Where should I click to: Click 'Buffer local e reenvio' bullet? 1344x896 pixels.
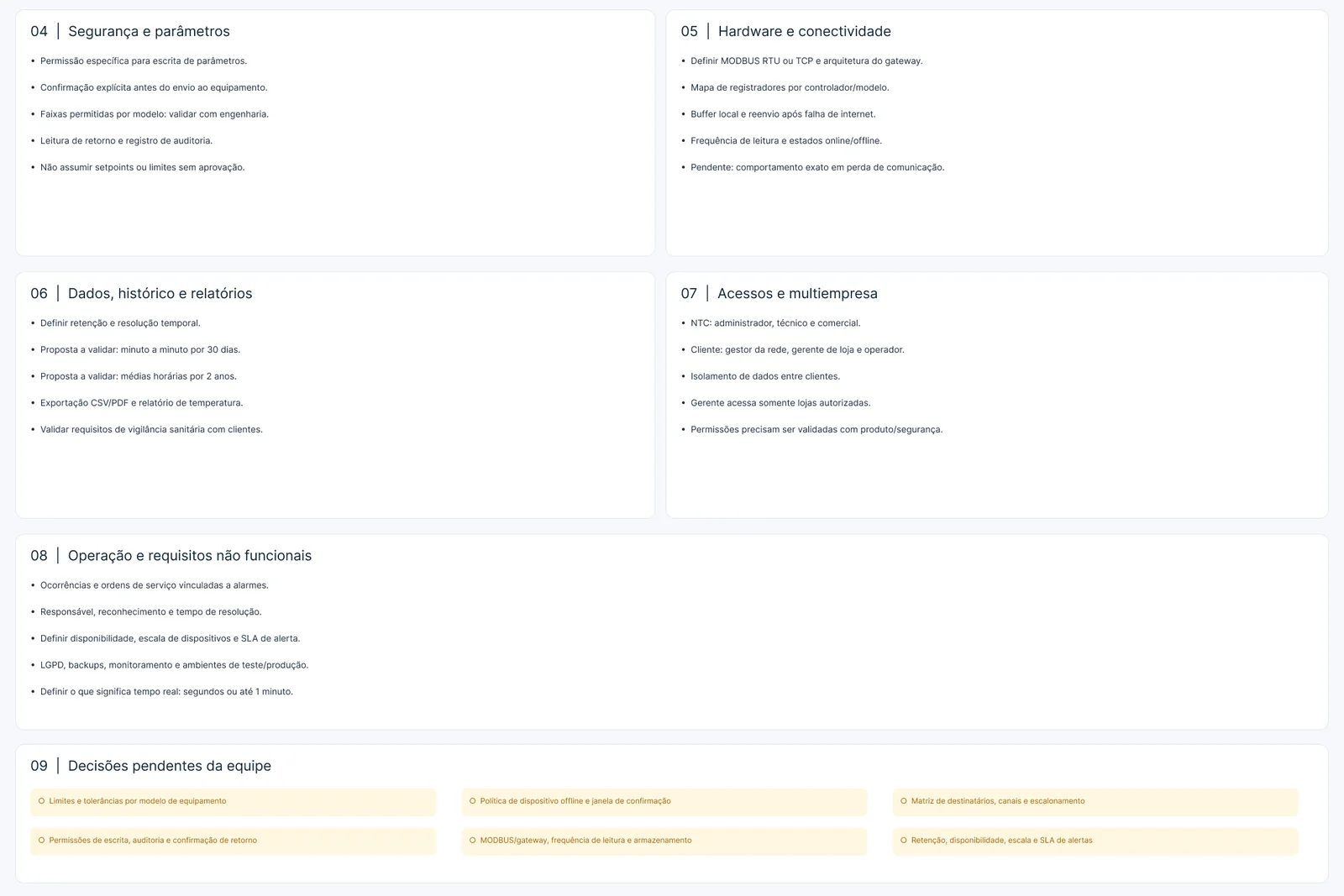point(783,114)
